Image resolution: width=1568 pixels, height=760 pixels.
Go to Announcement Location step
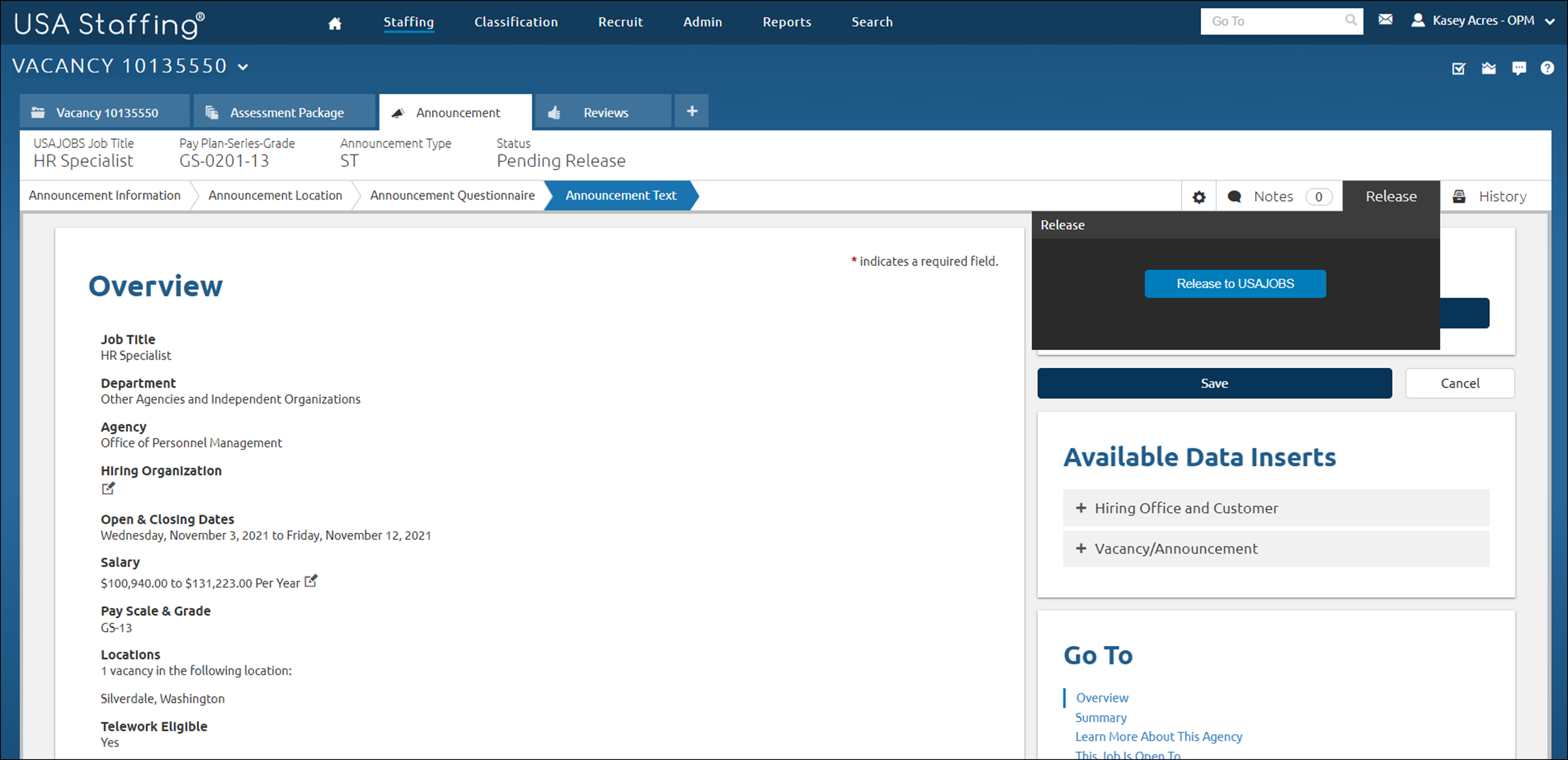pyautogui.click(x=275, y=196)
